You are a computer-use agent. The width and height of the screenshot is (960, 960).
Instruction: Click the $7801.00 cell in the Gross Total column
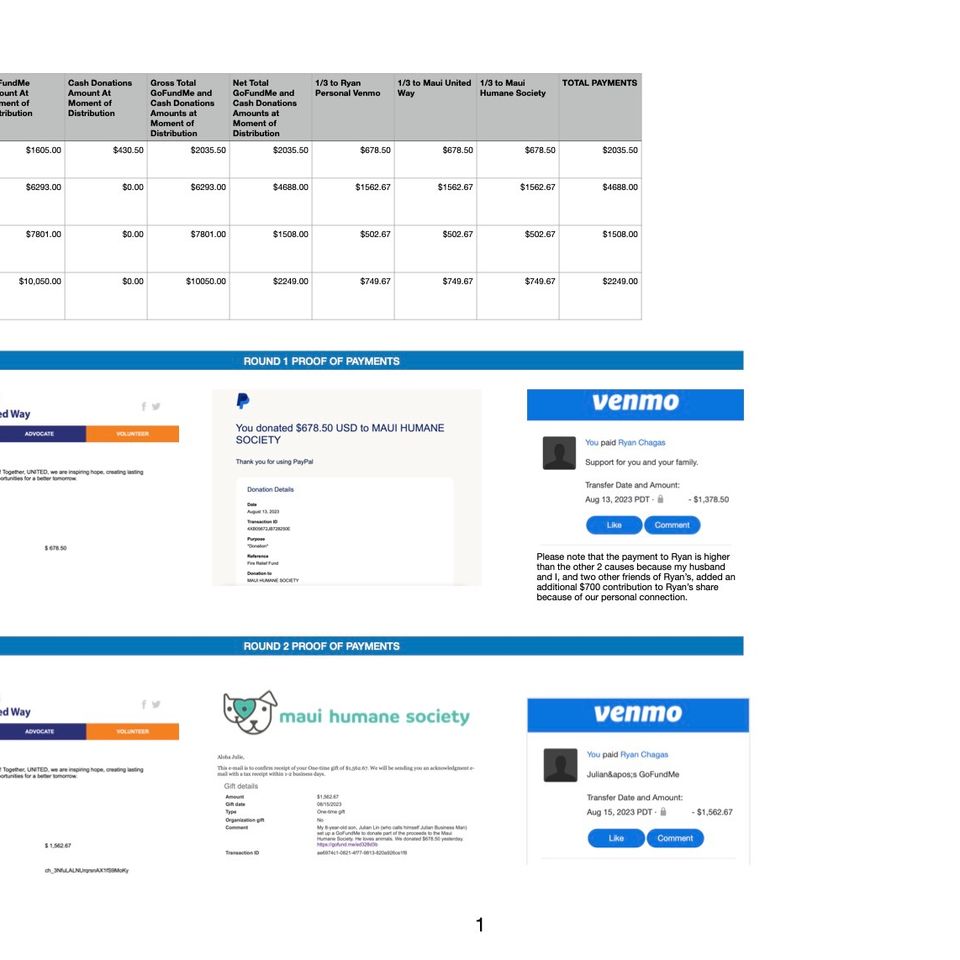click(188, 249)
